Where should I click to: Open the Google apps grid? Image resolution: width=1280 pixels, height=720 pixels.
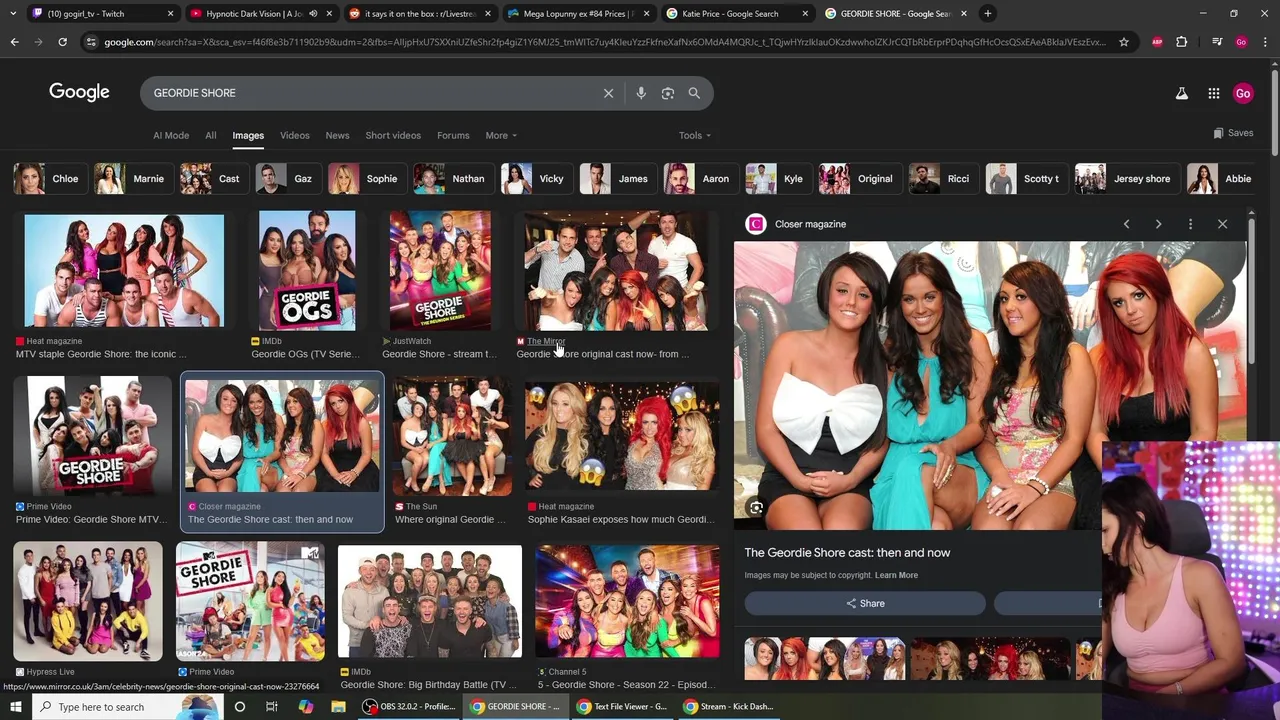tap(1213, 93)
